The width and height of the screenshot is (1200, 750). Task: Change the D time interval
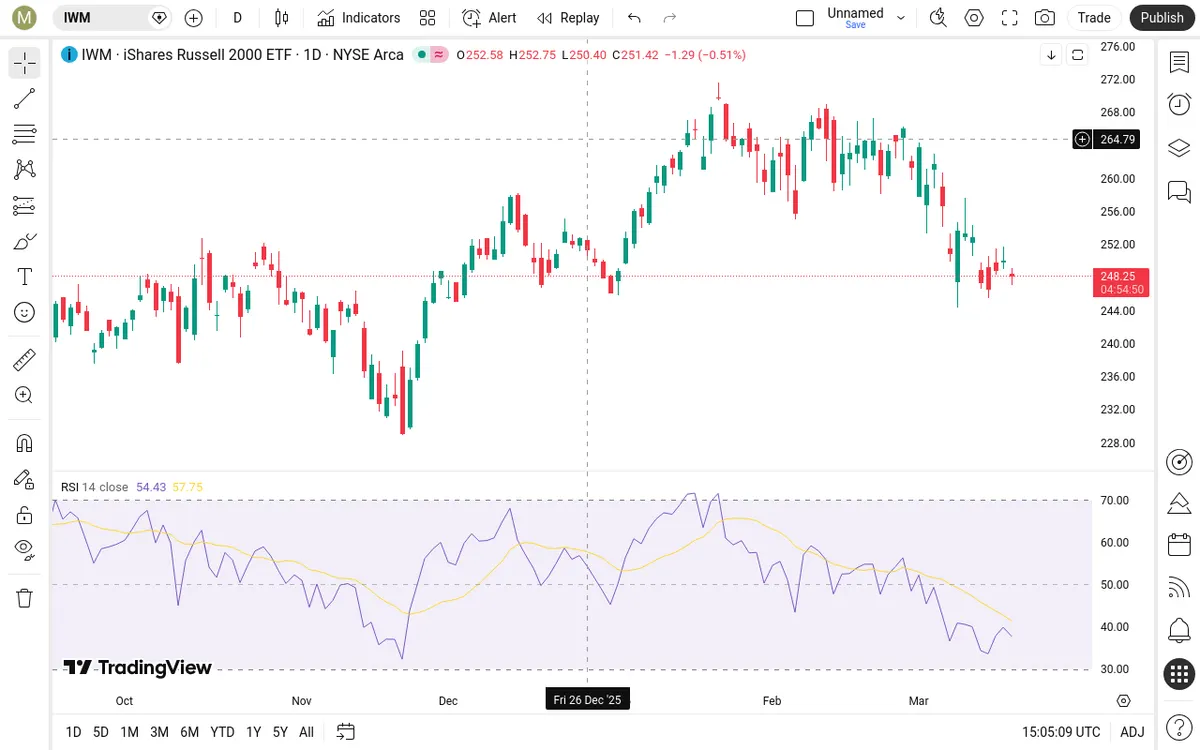click(238, 18)
